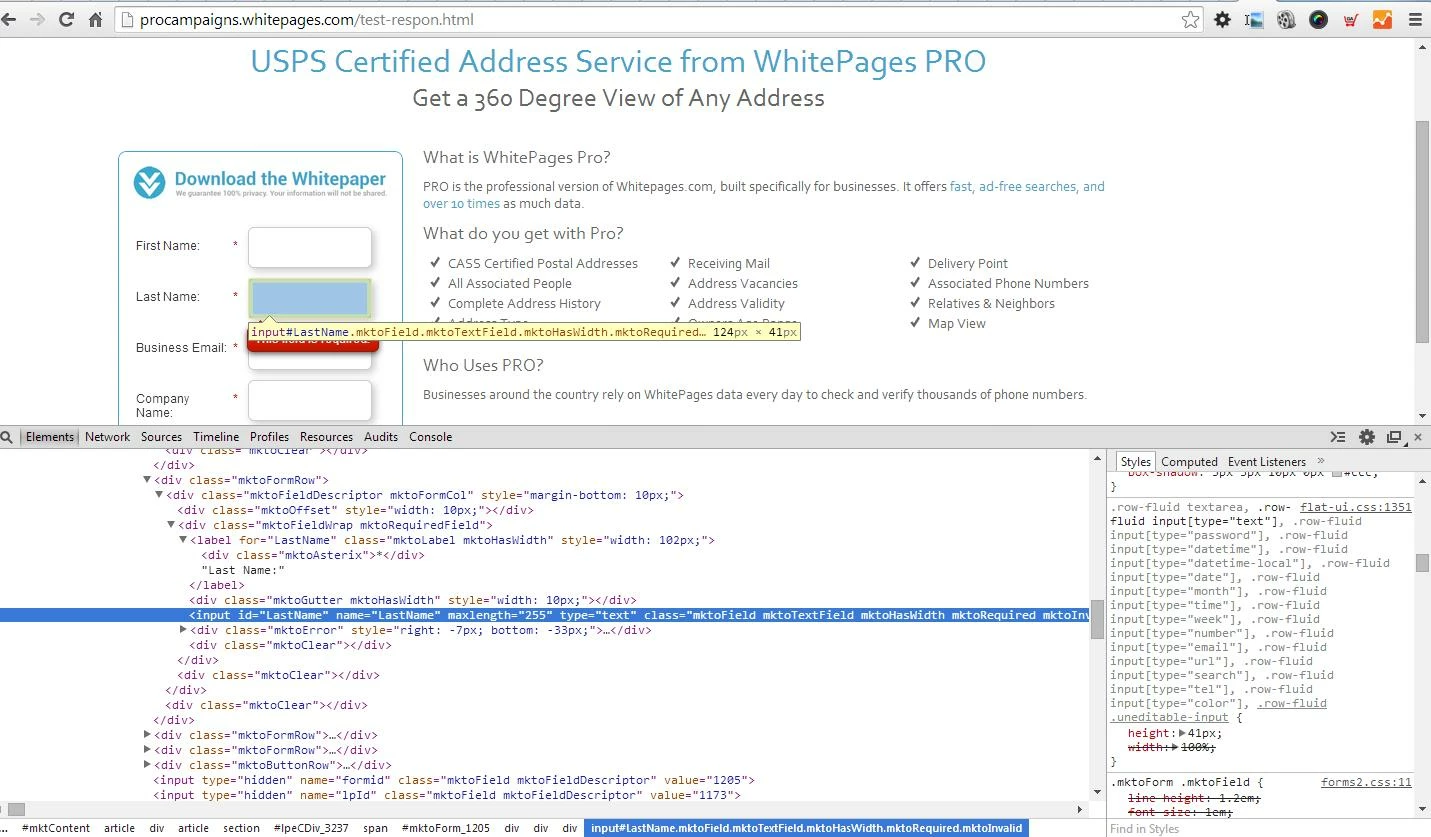
Task: Click the First Name input field
Action: coord(310,247)
